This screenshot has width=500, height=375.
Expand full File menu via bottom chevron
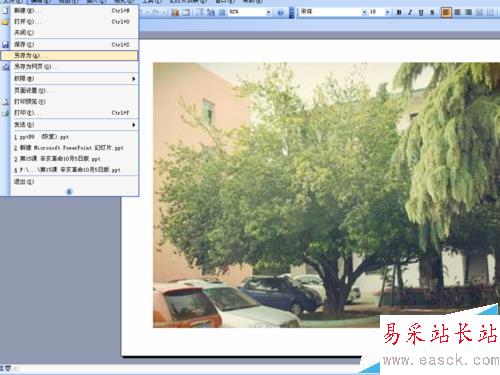(69, 191)
